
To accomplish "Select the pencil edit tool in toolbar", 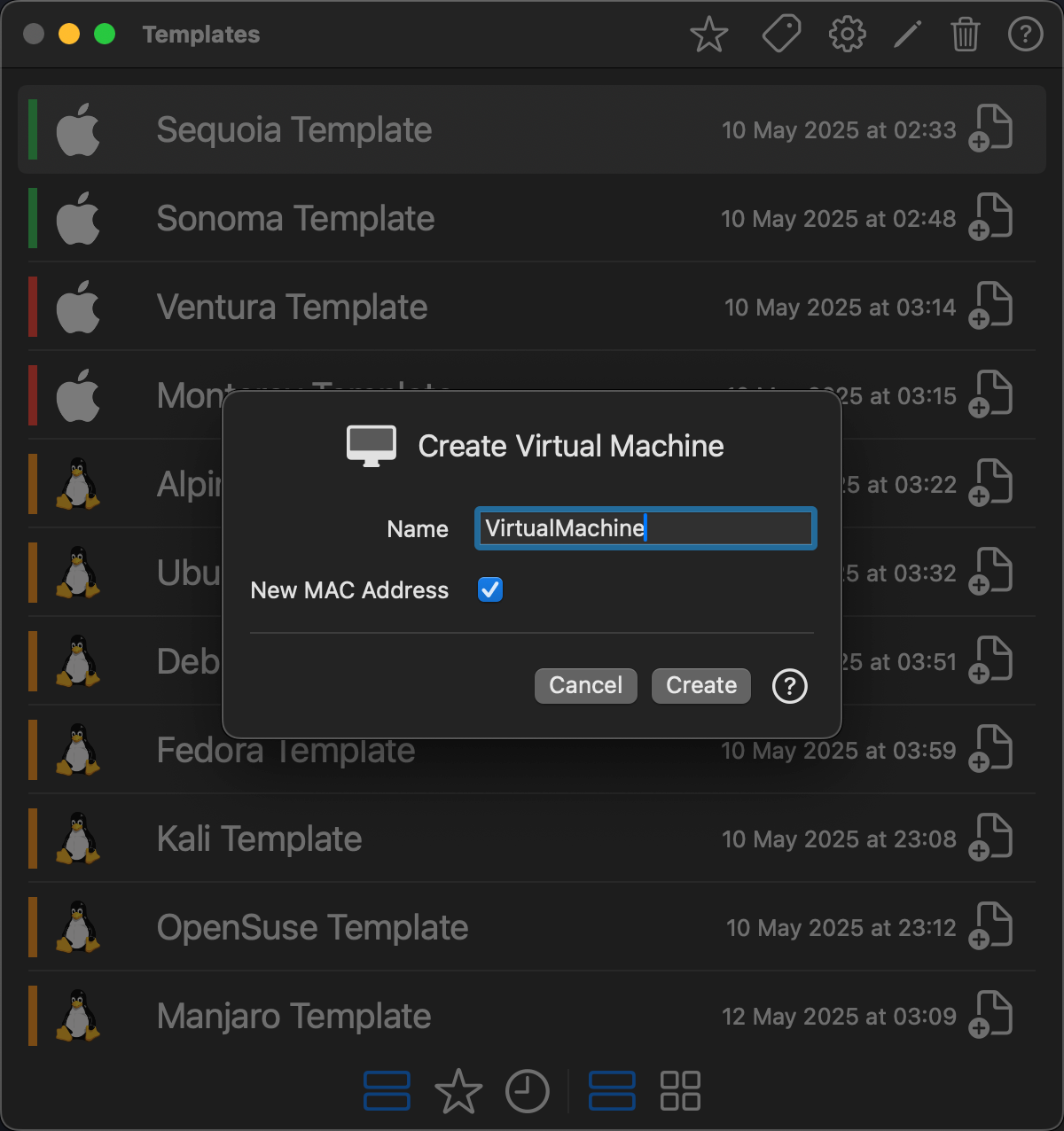I will click(907, 34).
